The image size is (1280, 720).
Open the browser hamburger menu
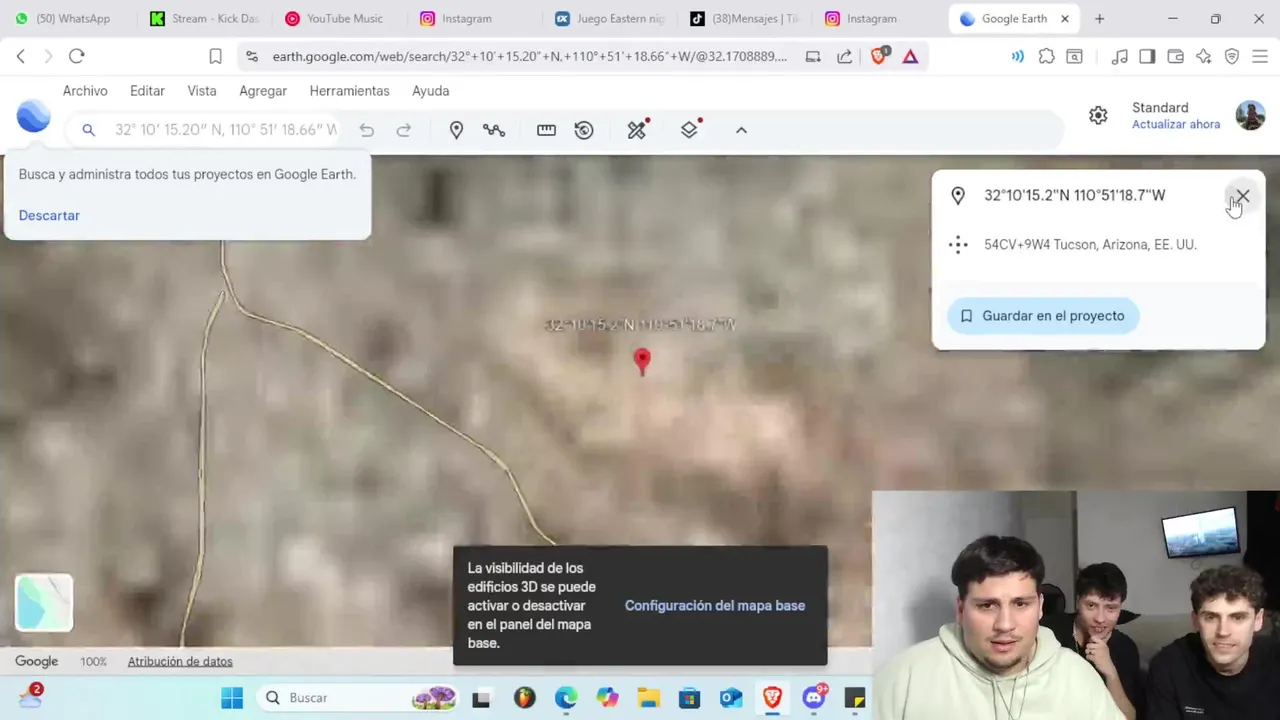click(x=1260, y=56)
